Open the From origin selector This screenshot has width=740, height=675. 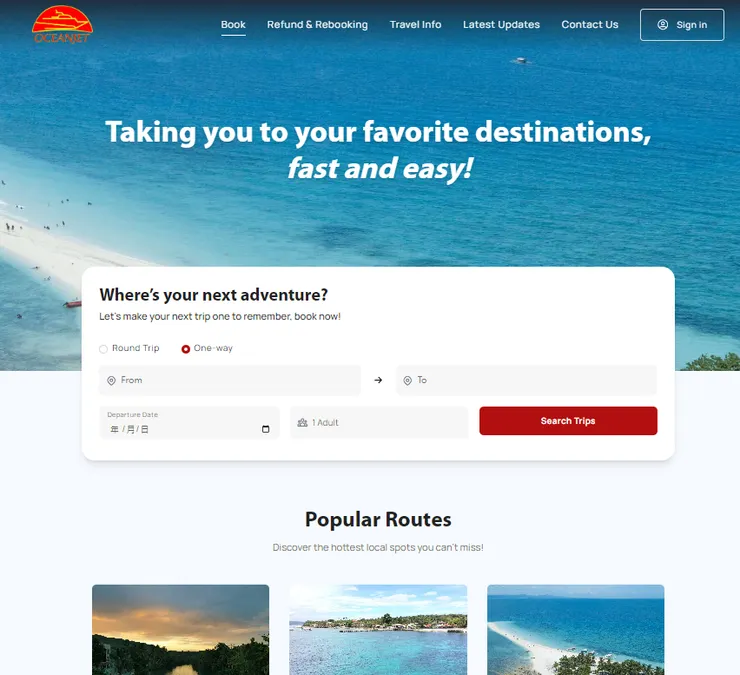[230, 380]
